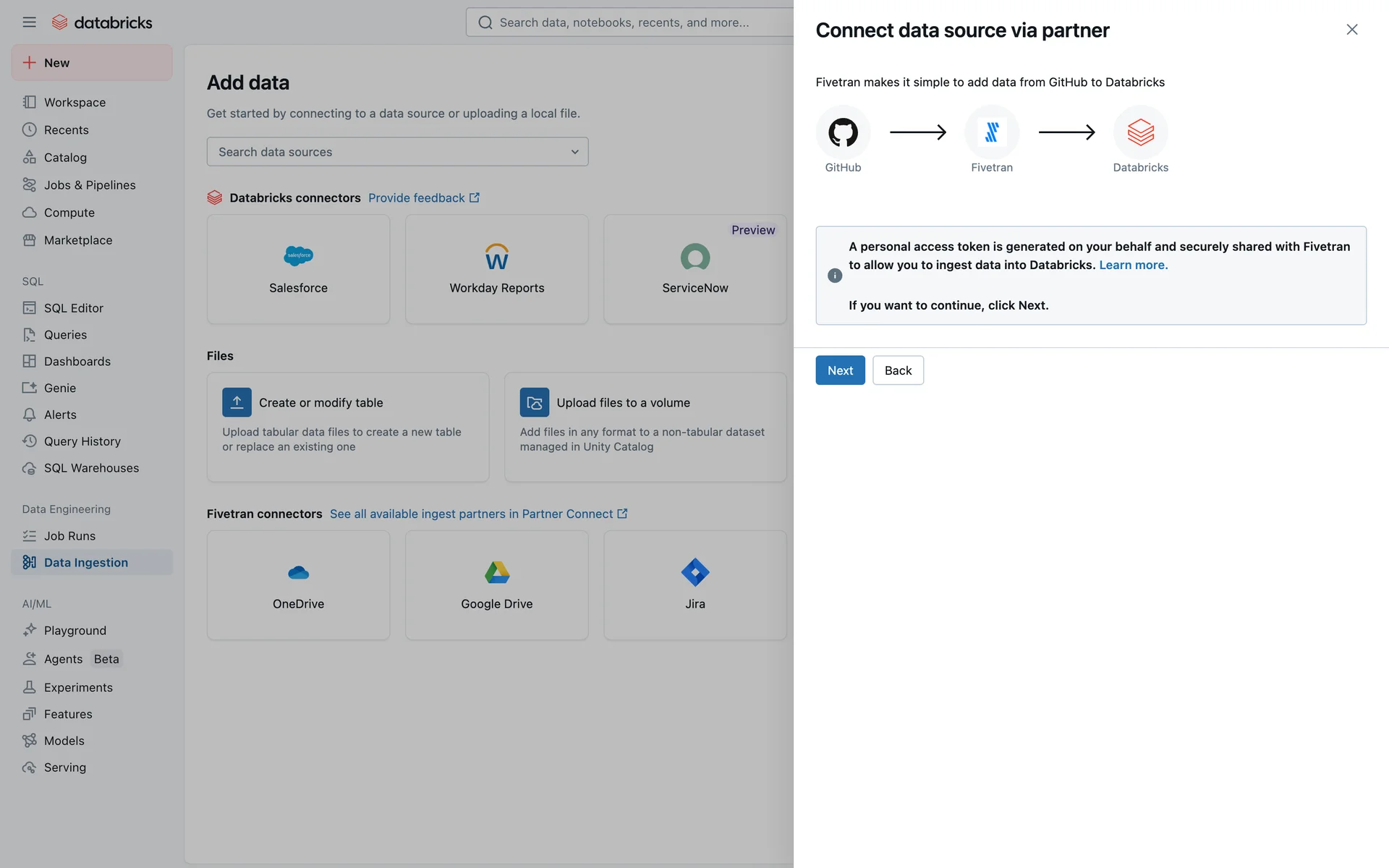Click the info icon in token notice
The height and width of the screenshot is (868, 1389).
click(x=834, y=276)
